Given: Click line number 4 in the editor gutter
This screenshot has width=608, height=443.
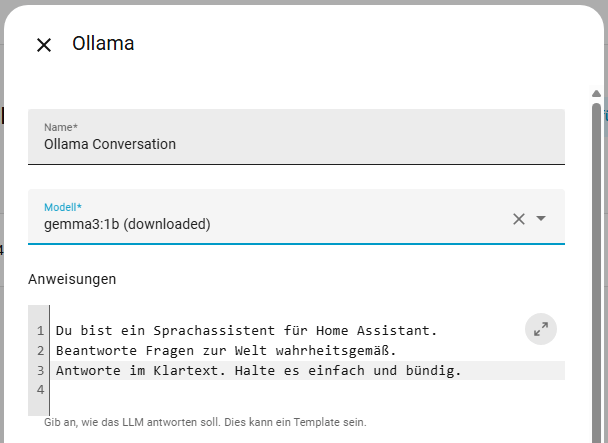Looking at the screenshot, I should [40, 391].
